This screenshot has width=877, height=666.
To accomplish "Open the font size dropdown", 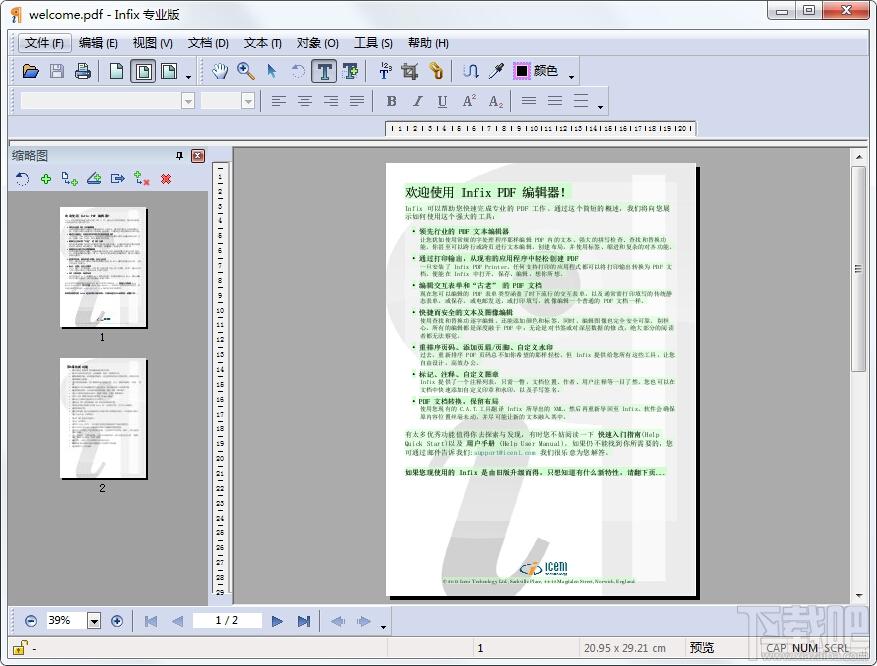I will pos(248,101).
